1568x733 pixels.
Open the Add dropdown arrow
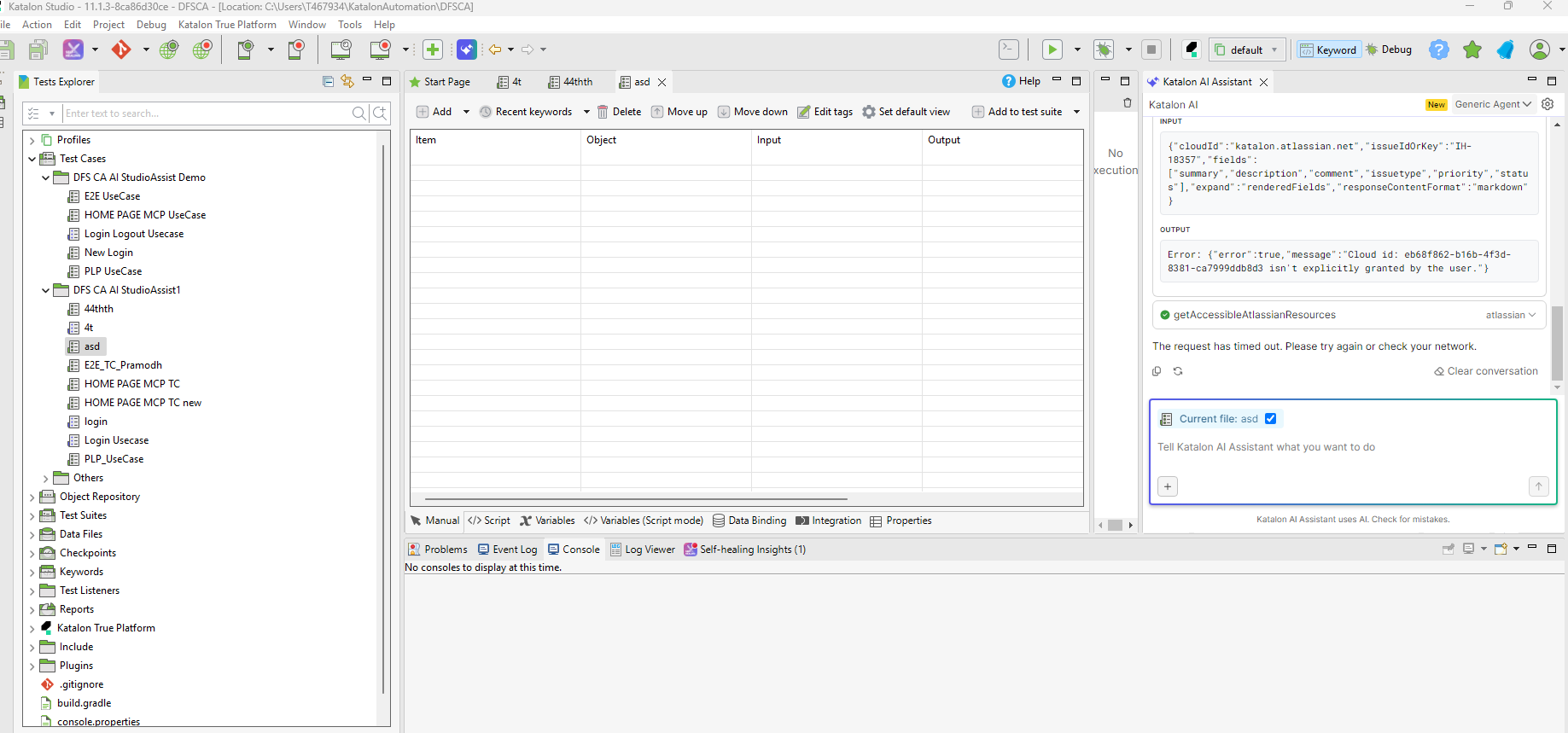point(466,112)
